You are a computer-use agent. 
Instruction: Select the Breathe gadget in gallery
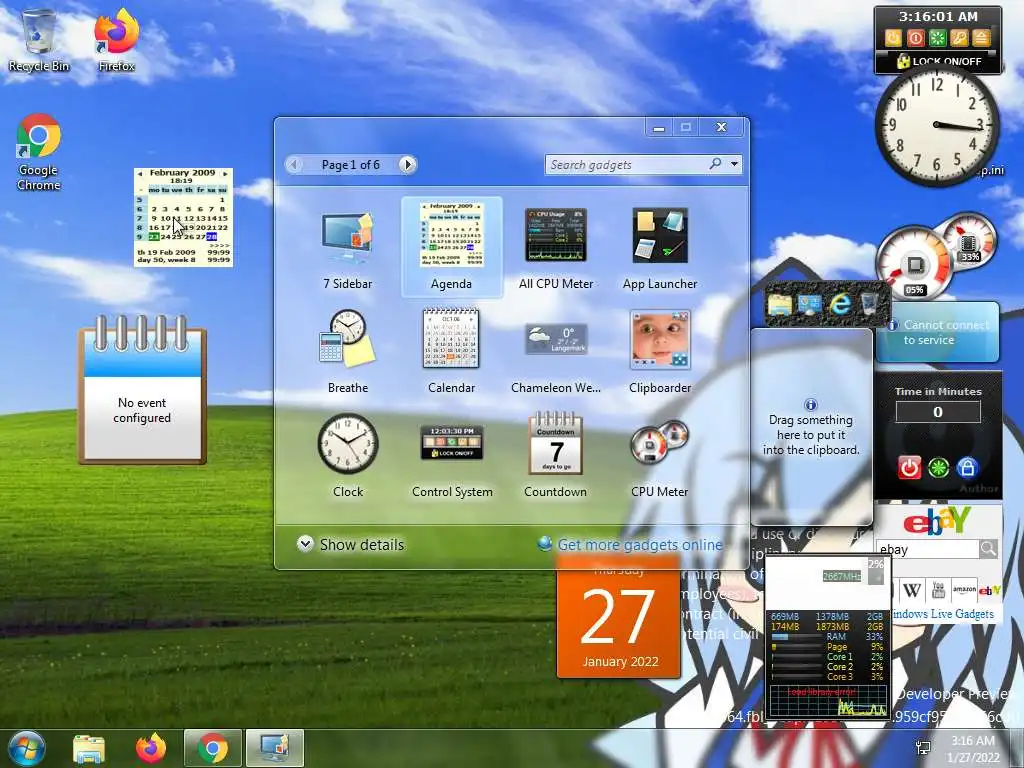point(347,351)
